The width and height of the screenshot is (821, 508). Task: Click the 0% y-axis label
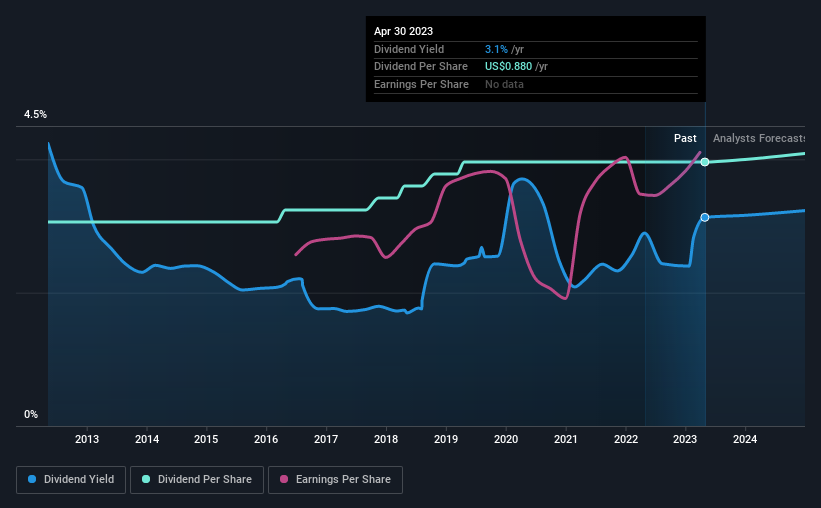point(31,414)
